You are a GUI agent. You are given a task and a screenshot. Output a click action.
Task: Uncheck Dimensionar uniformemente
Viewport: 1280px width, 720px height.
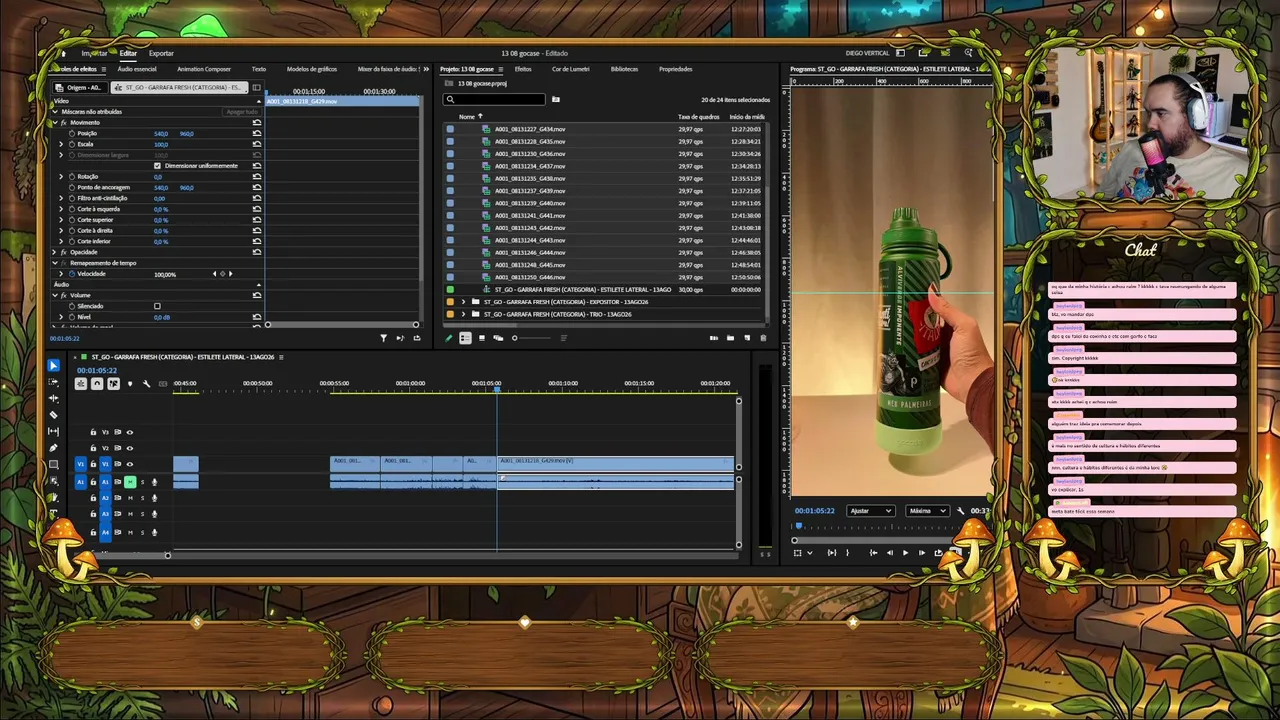[157, 166]
